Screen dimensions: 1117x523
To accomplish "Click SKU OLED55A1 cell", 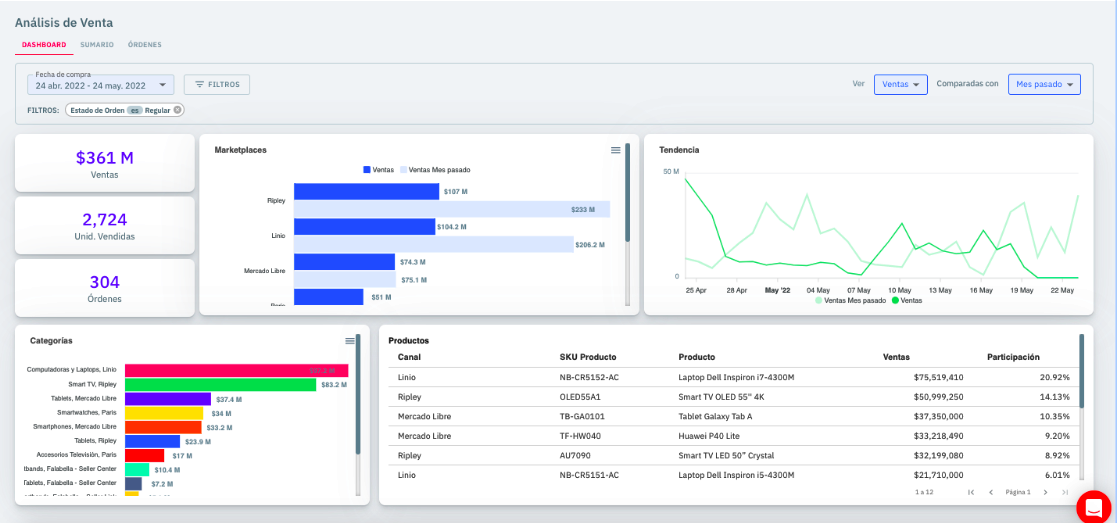I will [x=581, y=397].
